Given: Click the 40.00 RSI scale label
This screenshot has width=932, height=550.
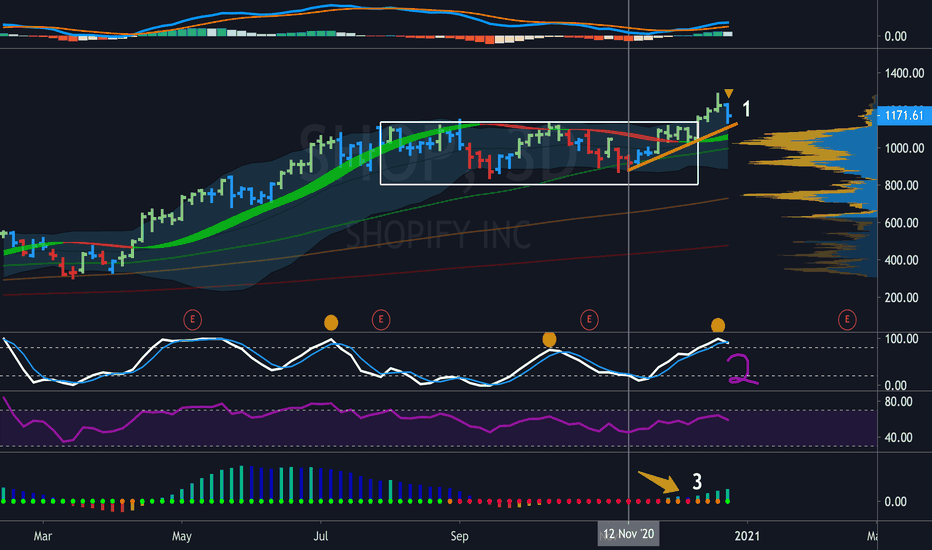Looking at the screenshot, I should pos(898,438).
